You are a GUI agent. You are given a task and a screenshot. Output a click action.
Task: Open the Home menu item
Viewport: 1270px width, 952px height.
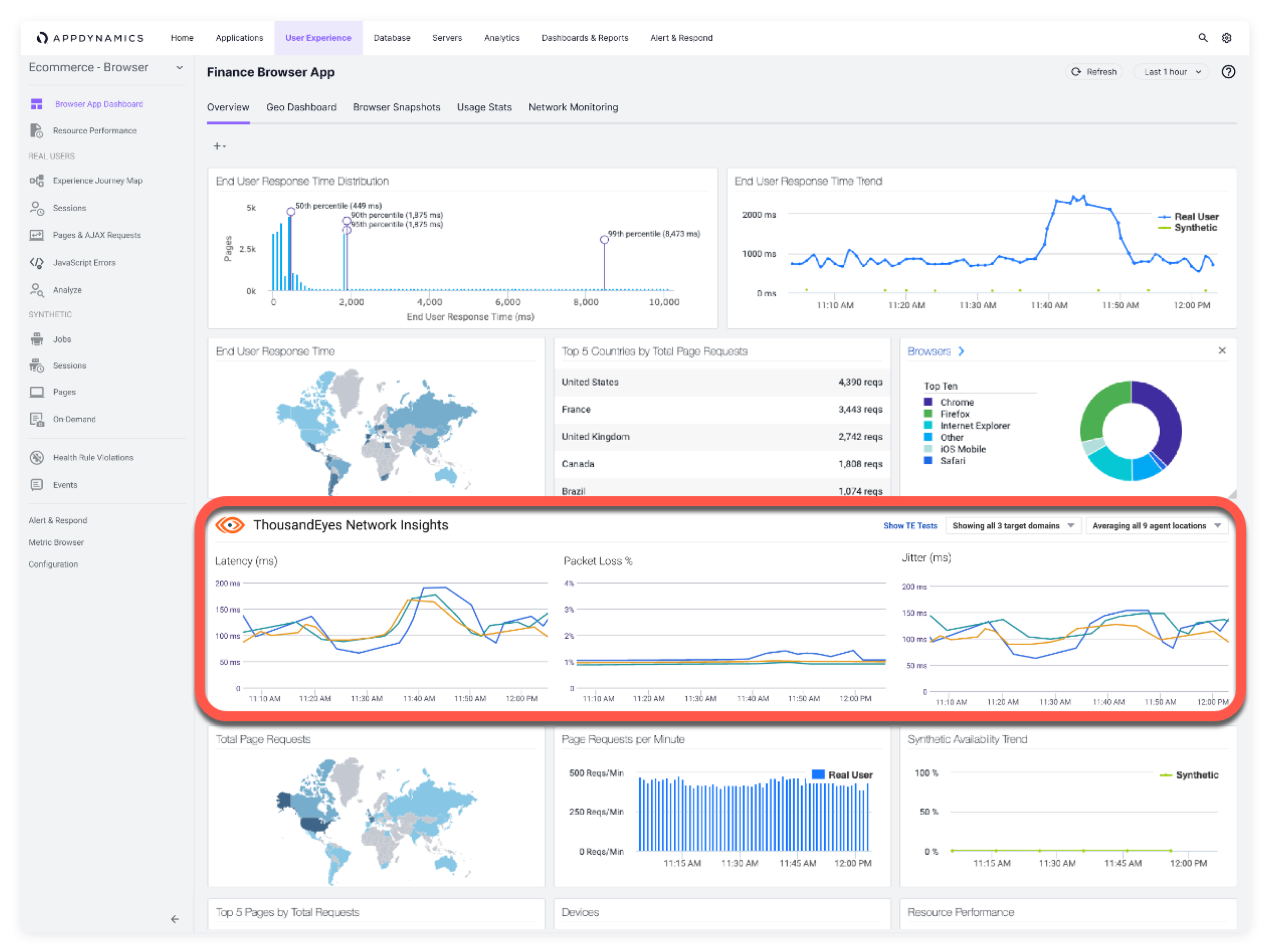coord(182,38)
